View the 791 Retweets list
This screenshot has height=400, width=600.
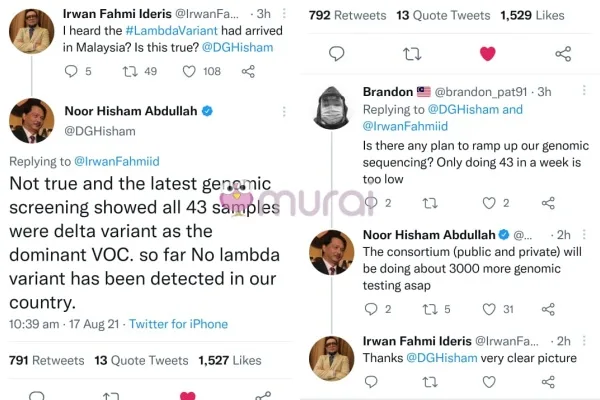pos(46,361)
